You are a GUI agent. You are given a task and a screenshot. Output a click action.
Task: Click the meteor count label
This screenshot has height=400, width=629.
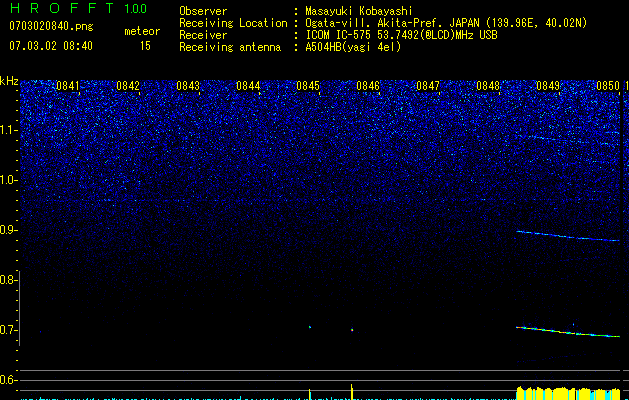(x=142, y=31)
